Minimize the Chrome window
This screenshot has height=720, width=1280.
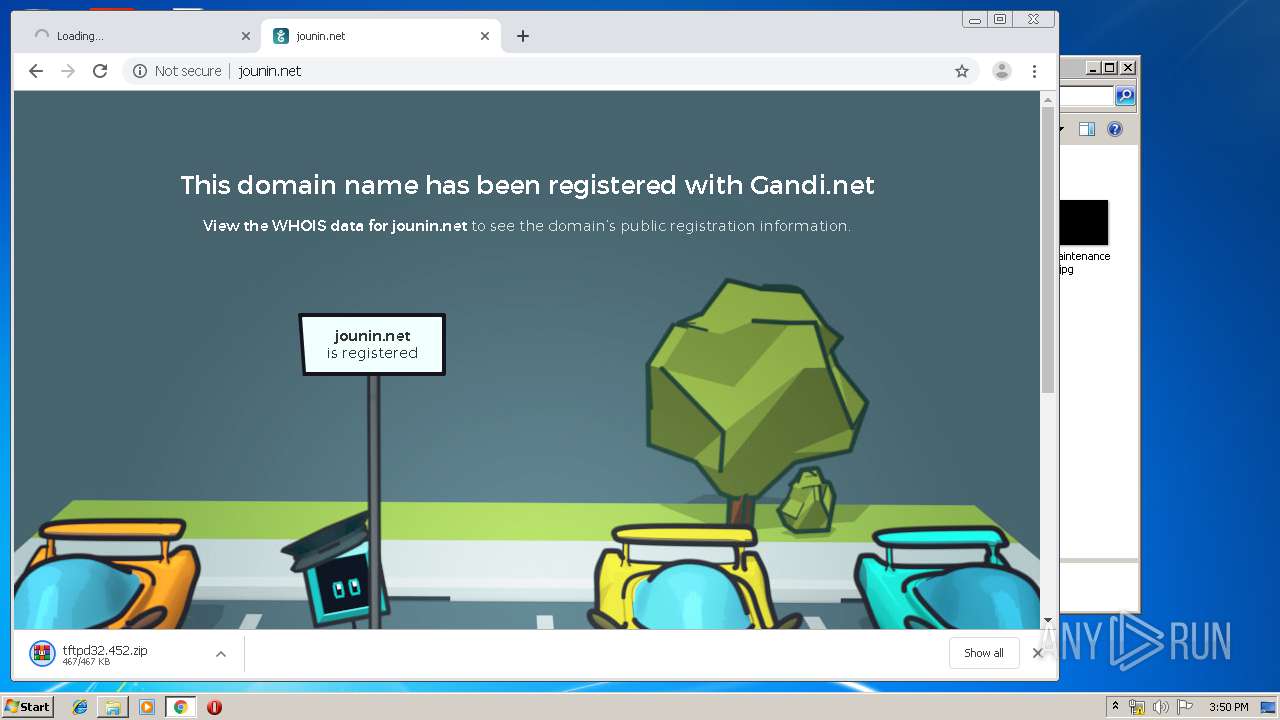(x=974, y=19)
